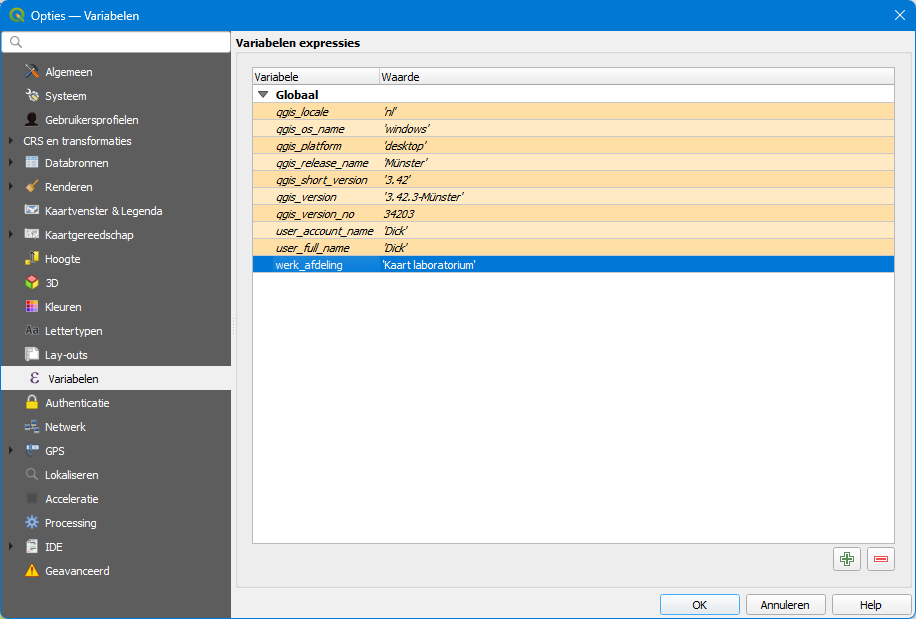
Task: Select the user_full_name variable row
Action: [573, 248]
